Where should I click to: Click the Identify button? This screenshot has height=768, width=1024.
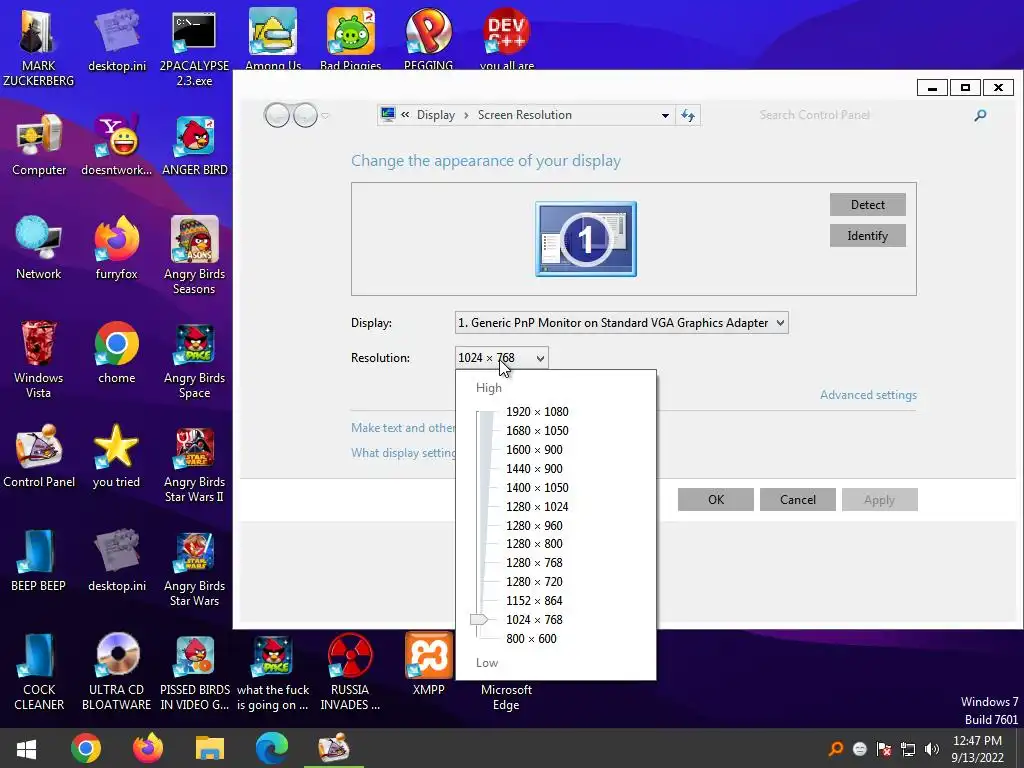867,236
